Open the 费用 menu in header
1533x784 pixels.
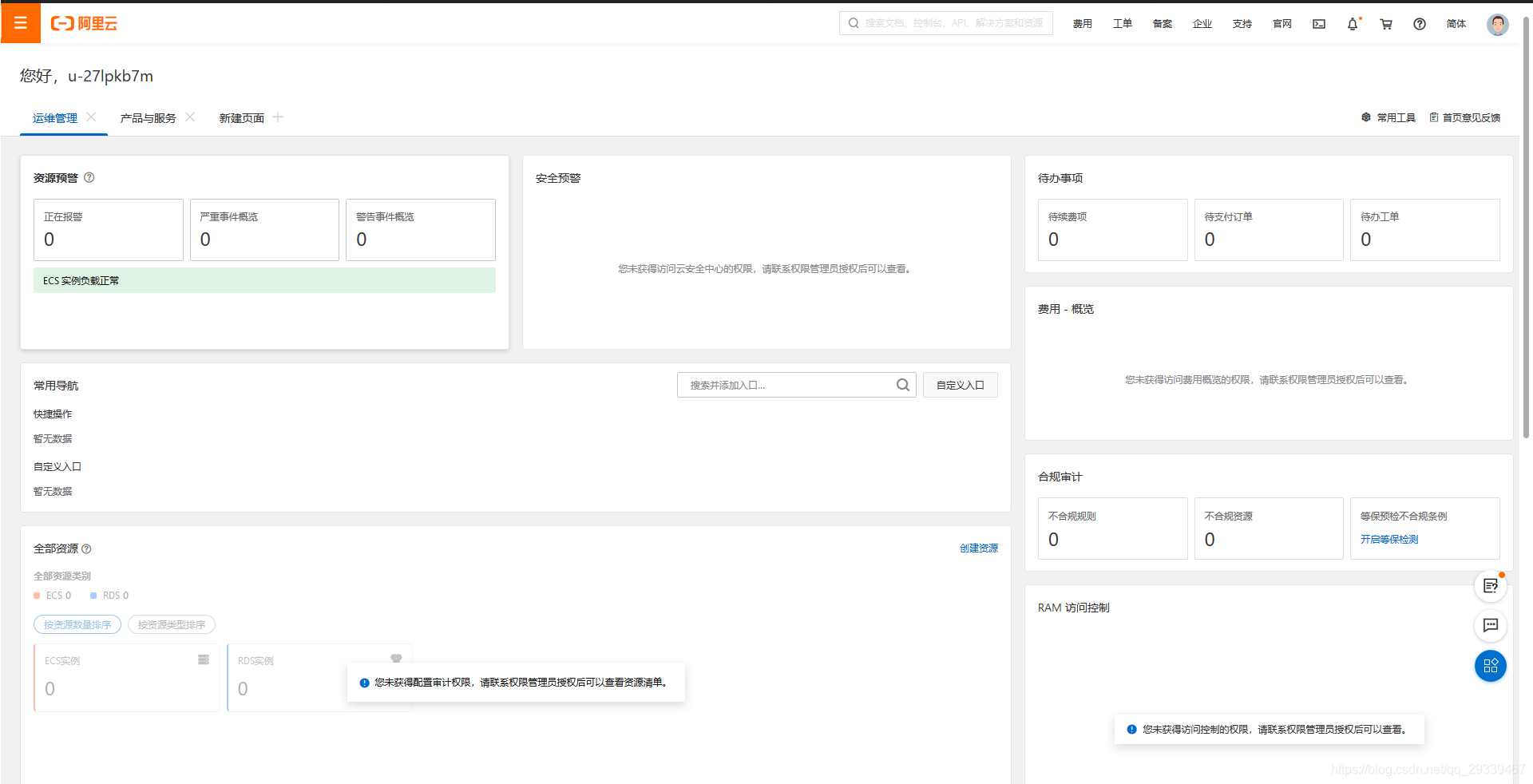1083,24
